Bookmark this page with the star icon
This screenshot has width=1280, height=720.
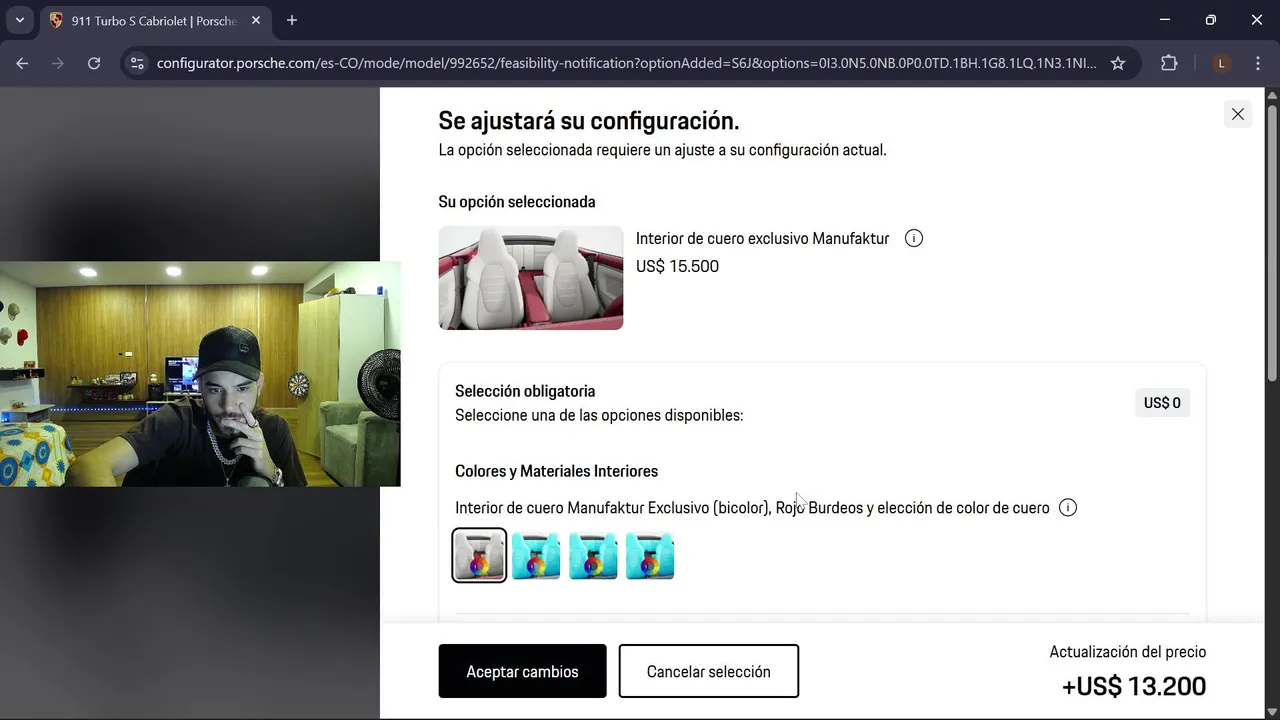pos(1118,63)
